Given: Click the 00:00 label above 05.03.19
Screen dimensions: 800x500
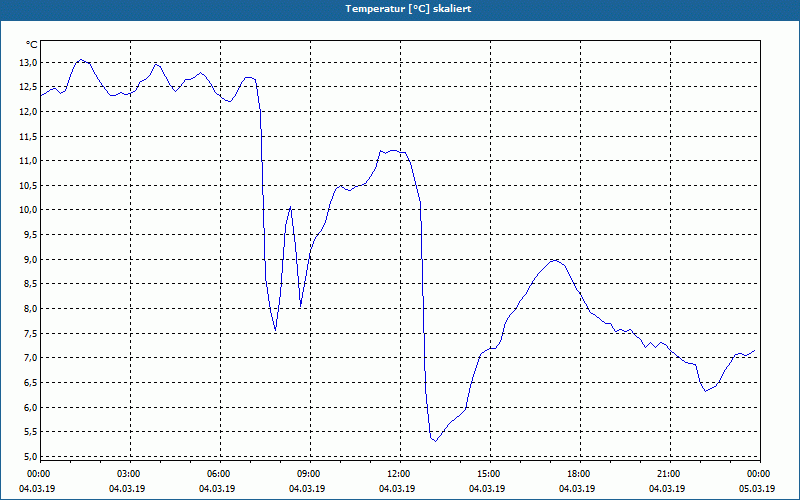Looking at the screenshot, I should tap(757, 474).
